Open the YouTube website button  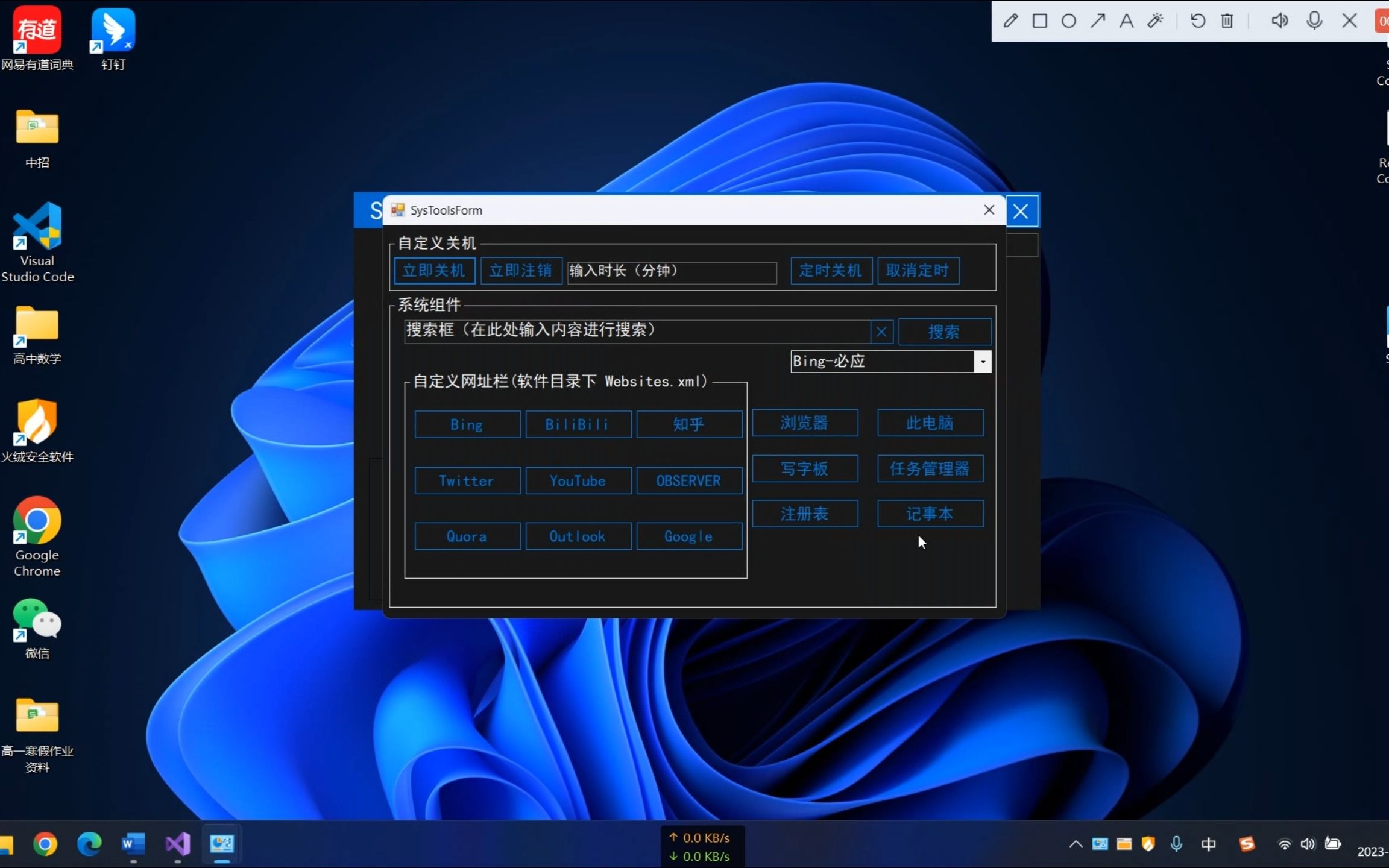click(578, 481)
